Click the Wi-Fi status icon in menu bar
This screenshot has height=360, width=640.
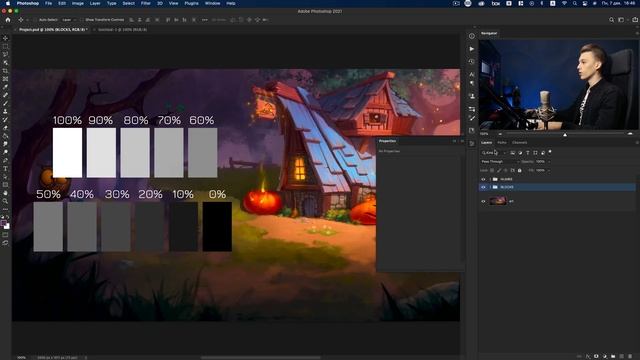(564, 3)
